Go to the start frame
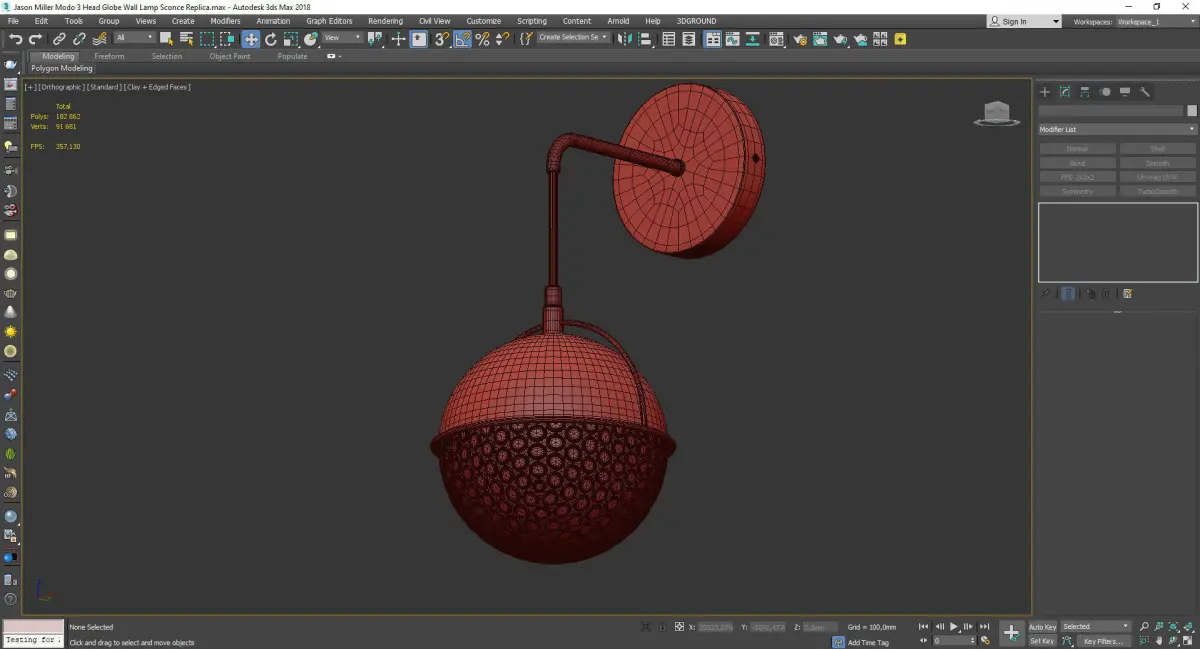 [923, 626]
